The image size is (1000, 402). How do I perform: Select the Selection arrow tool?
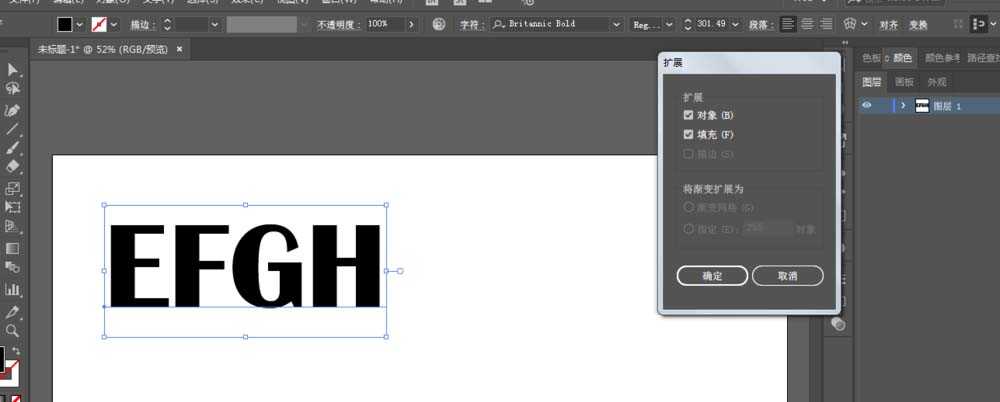(12, 70)
